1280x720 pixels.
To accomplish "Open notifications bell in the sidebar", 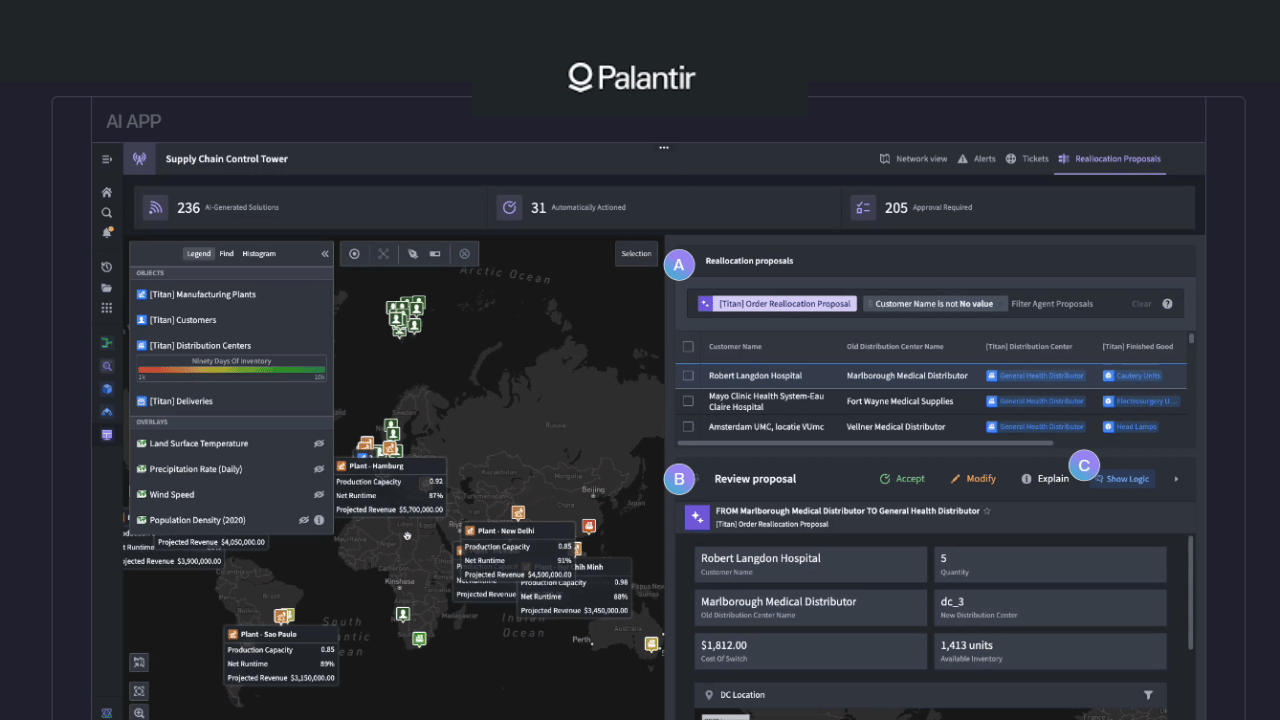I will [107, 233].
